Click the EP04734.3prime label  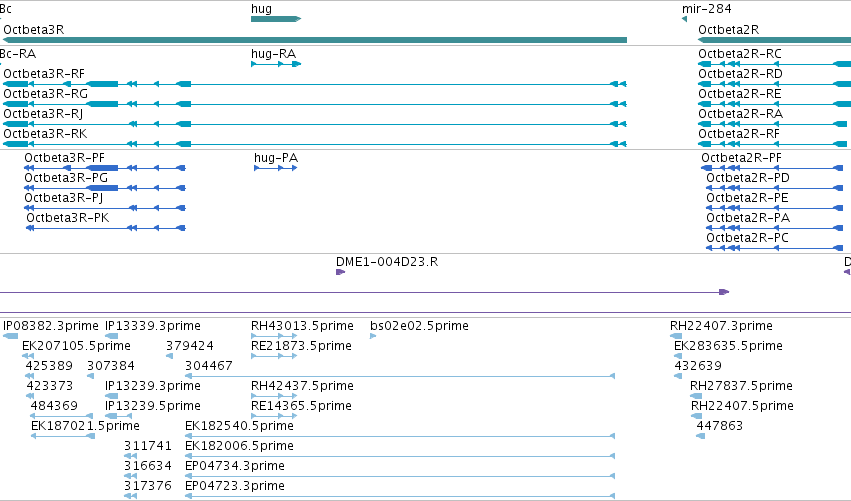(x=235, y=467)
